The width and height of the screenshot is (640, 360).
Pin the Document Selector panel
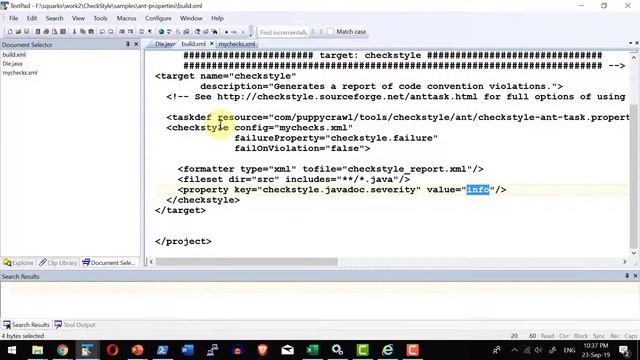point(128,44)
